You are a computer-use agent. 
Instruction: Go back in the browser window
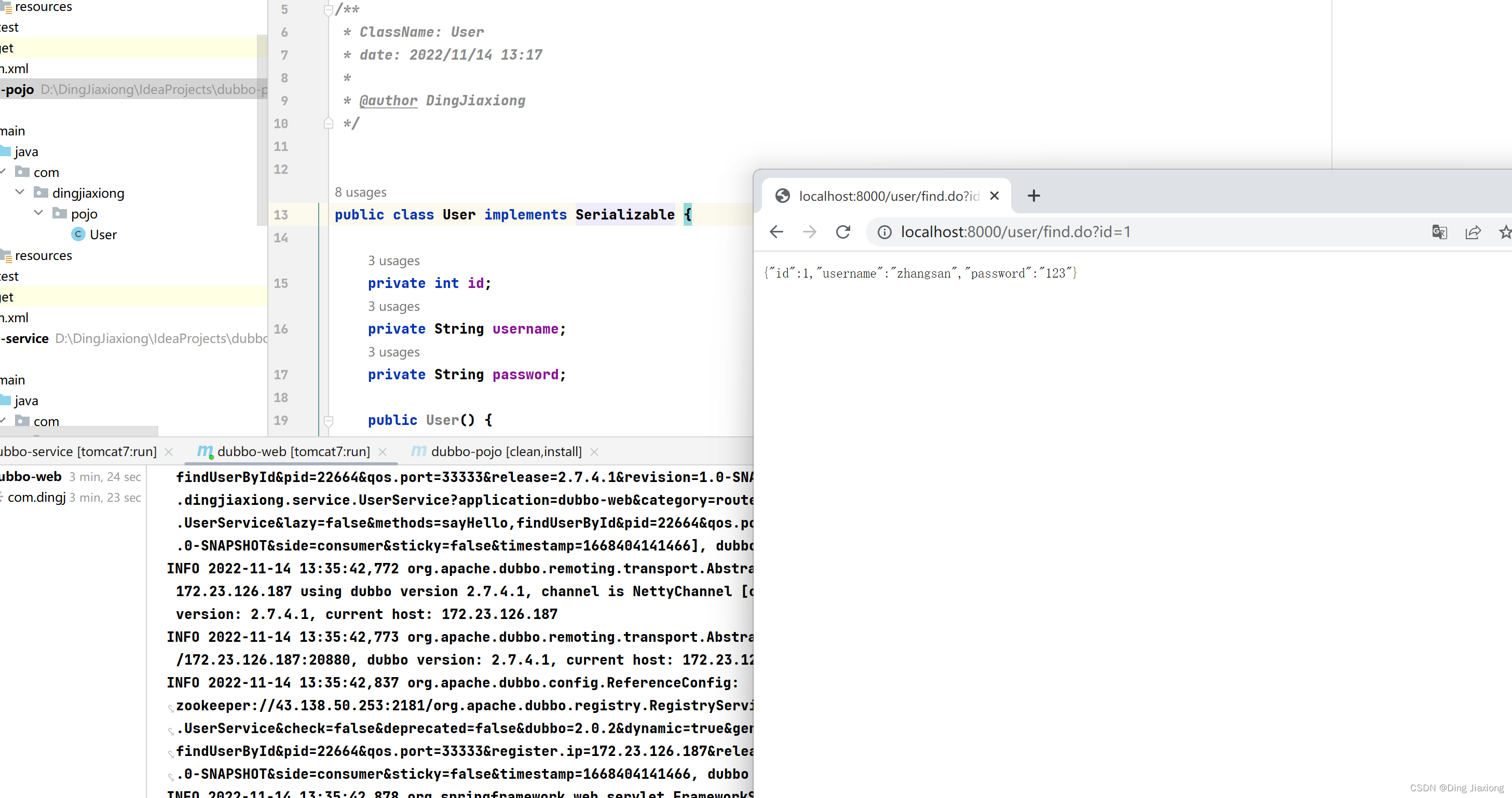[777, 232]
